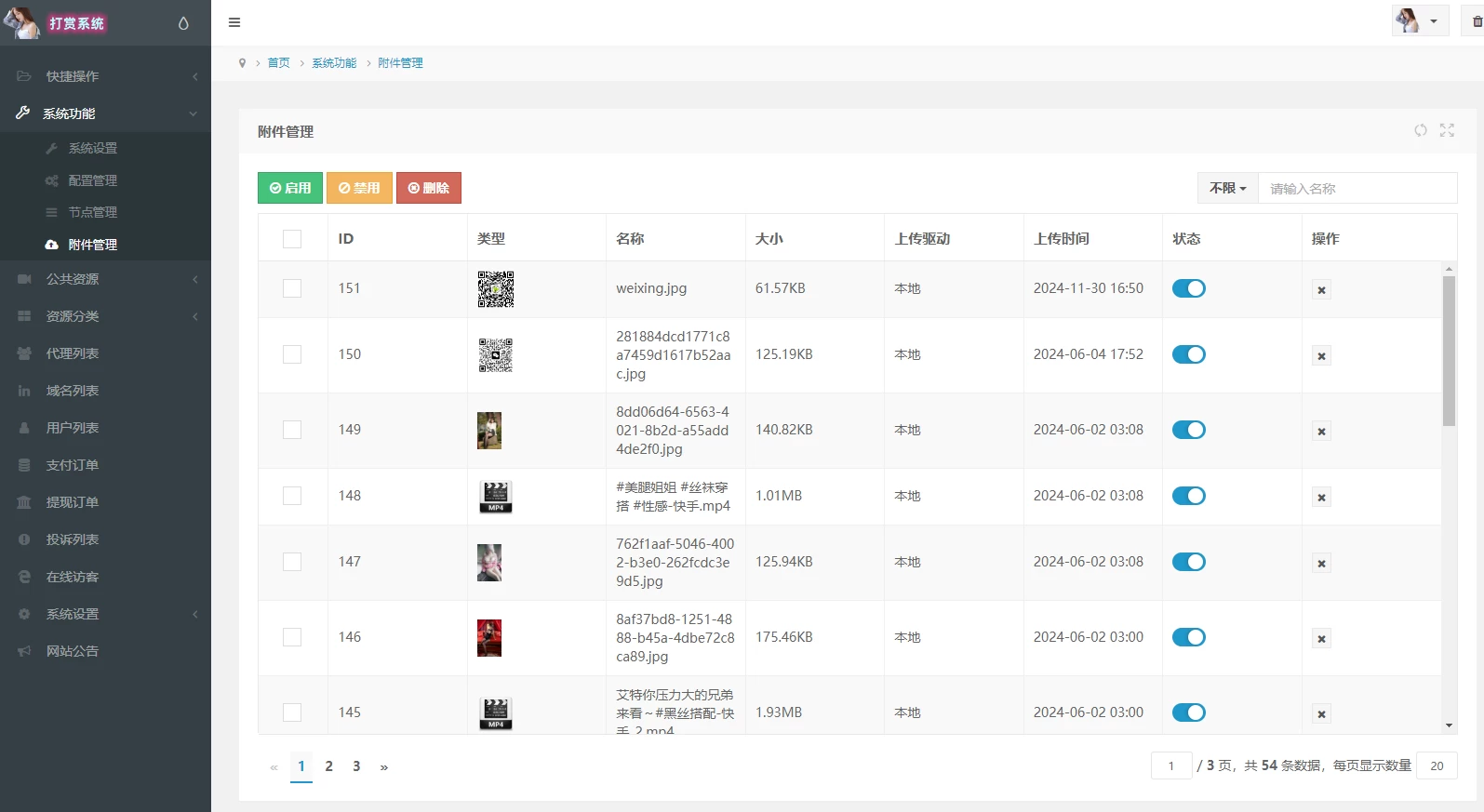Screen dimensions: 1484x812
Task: Expand the 公共资源 sidebar section
Action: 105,279
